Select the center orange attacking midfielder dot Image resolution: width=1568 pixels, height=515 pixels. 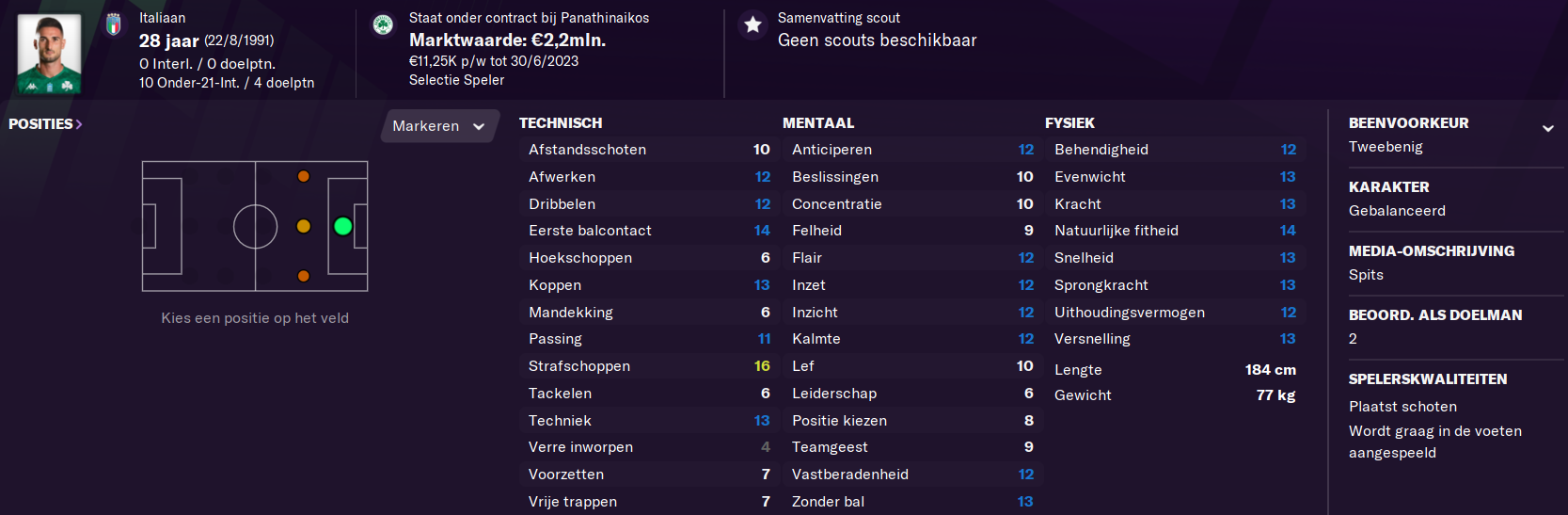pos(303,226)
